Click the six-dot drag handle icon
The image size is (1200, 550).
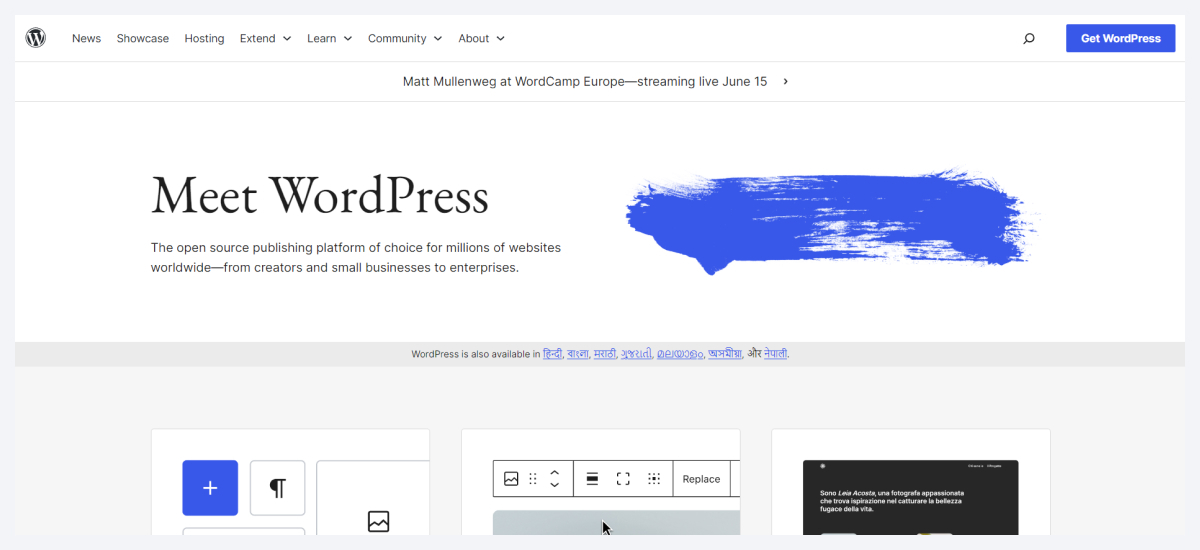click(x=533, y=479)
